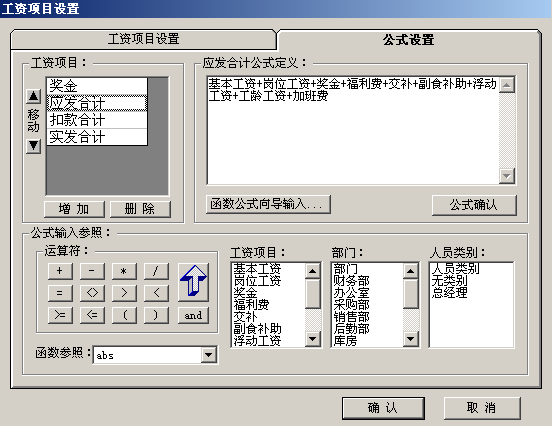Click inside the formula definition text box
The height and width of the screenshot is (426, 552).
coord(353,130)
